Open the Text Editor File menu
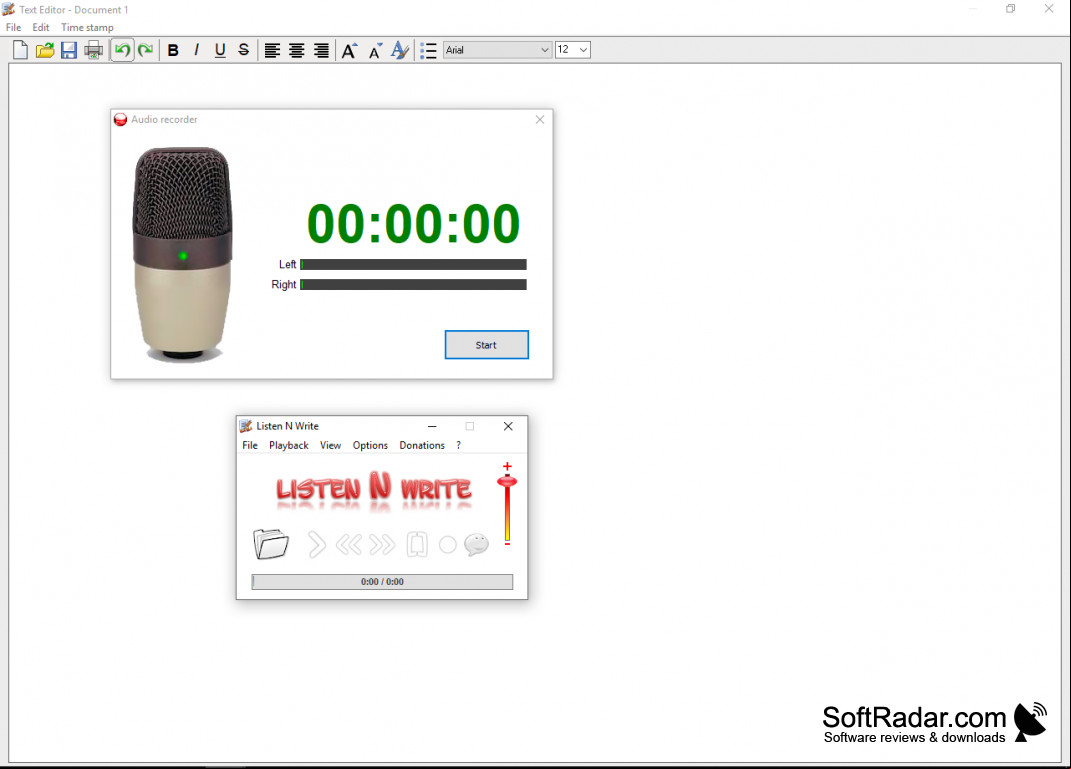Screen dimensions: 1071x769 click(14, 27)
